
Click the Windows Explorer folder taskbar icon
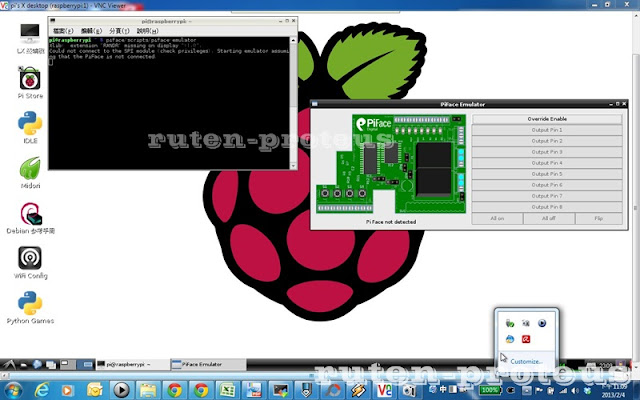(148, 391)
